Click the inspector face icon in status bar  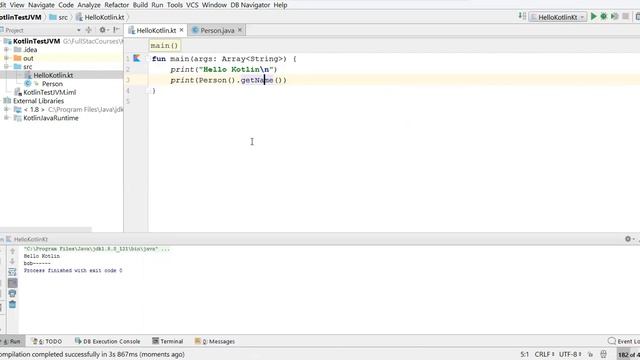[604, 354]
